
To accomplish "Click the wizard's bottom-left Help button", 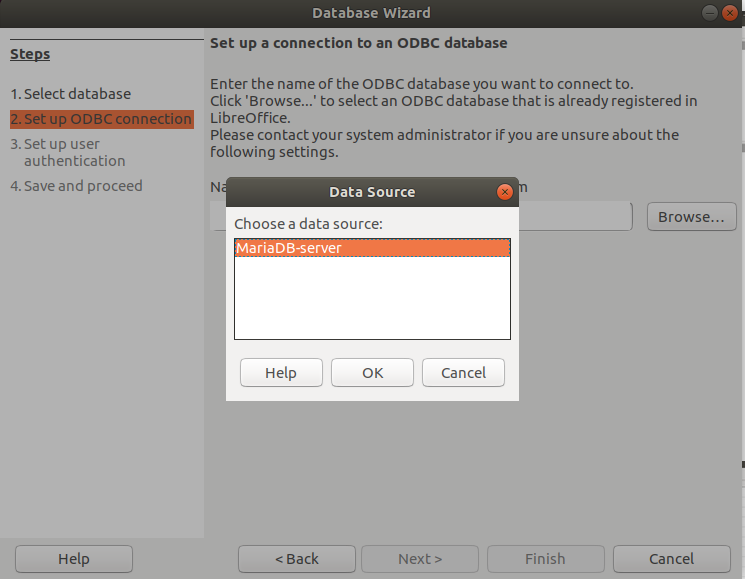I will tap(74, 559).
